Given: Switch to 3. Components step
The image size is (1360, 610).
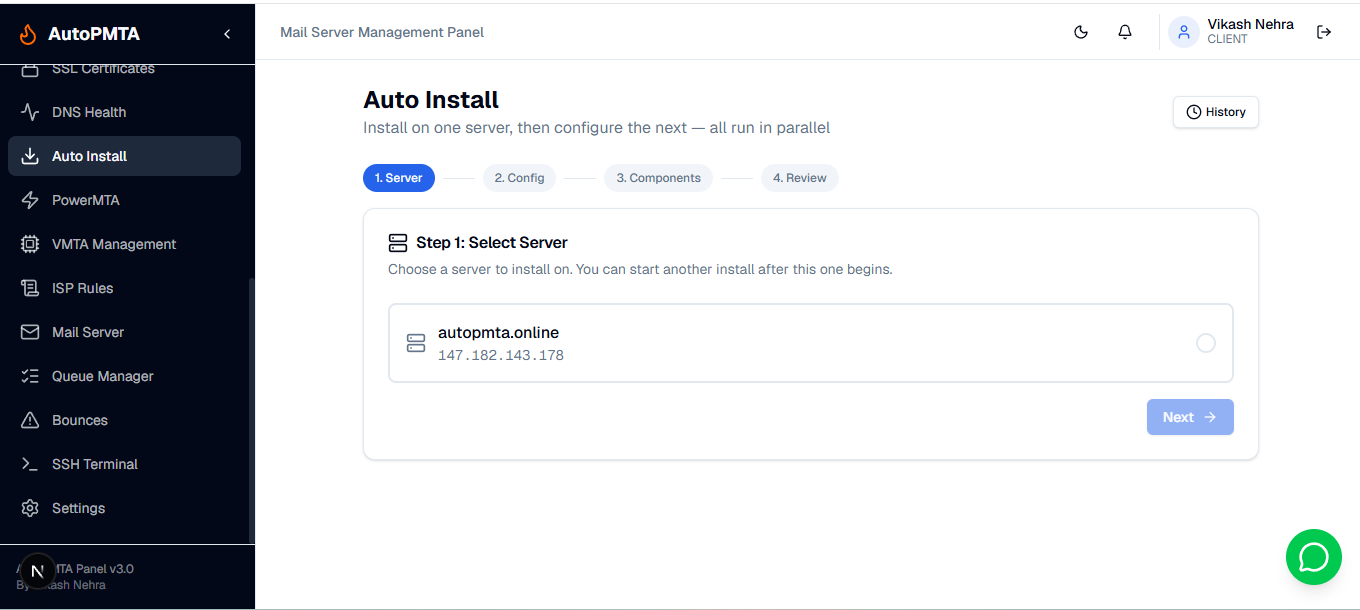Looking at the screenshot, I should [658, 178].
